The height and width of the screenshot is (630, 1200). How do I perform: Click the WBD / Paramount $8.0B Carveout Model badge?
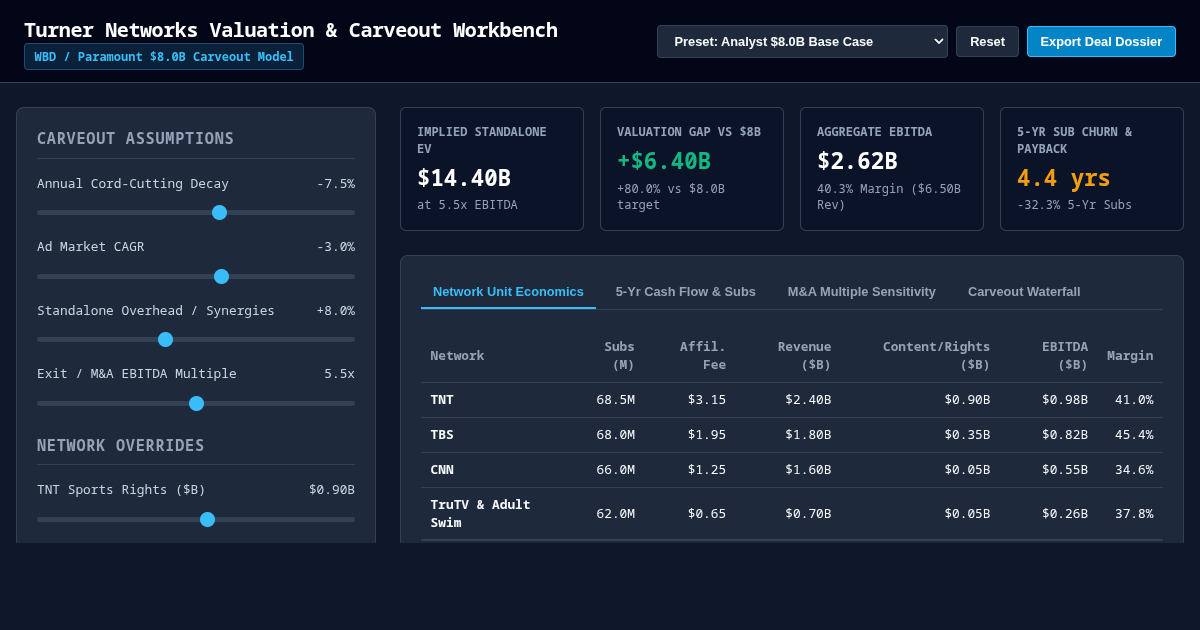(164, 56)
